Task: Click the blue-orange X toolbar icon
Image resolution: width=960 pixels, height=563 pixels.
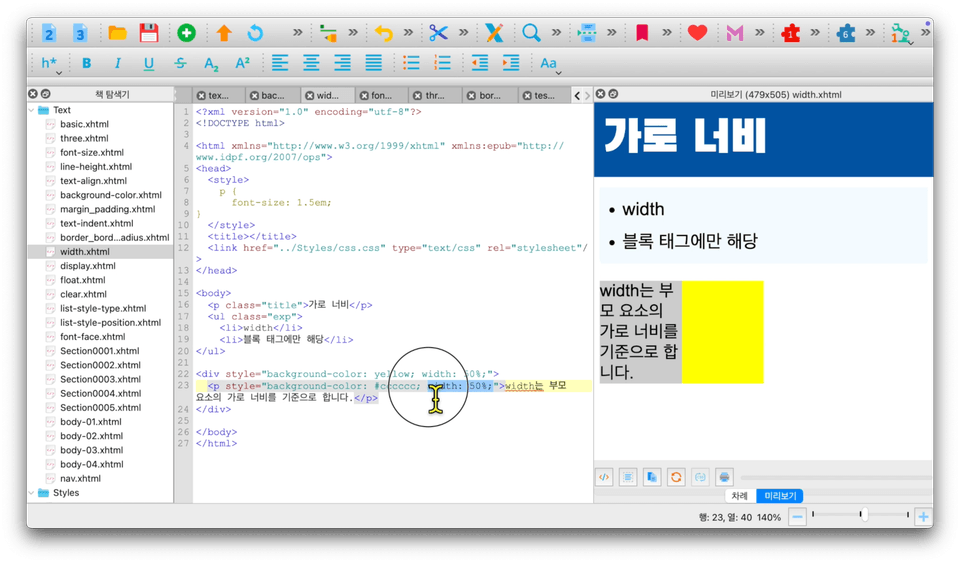Action: point(494,32)
